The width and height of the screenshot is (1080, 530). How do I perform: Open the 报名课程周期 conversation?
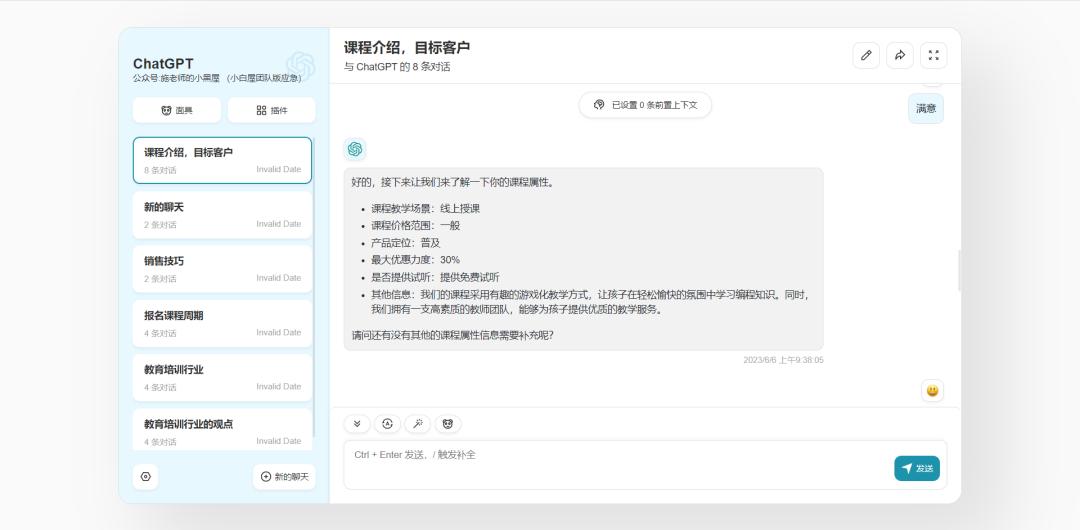pos(222,324)
